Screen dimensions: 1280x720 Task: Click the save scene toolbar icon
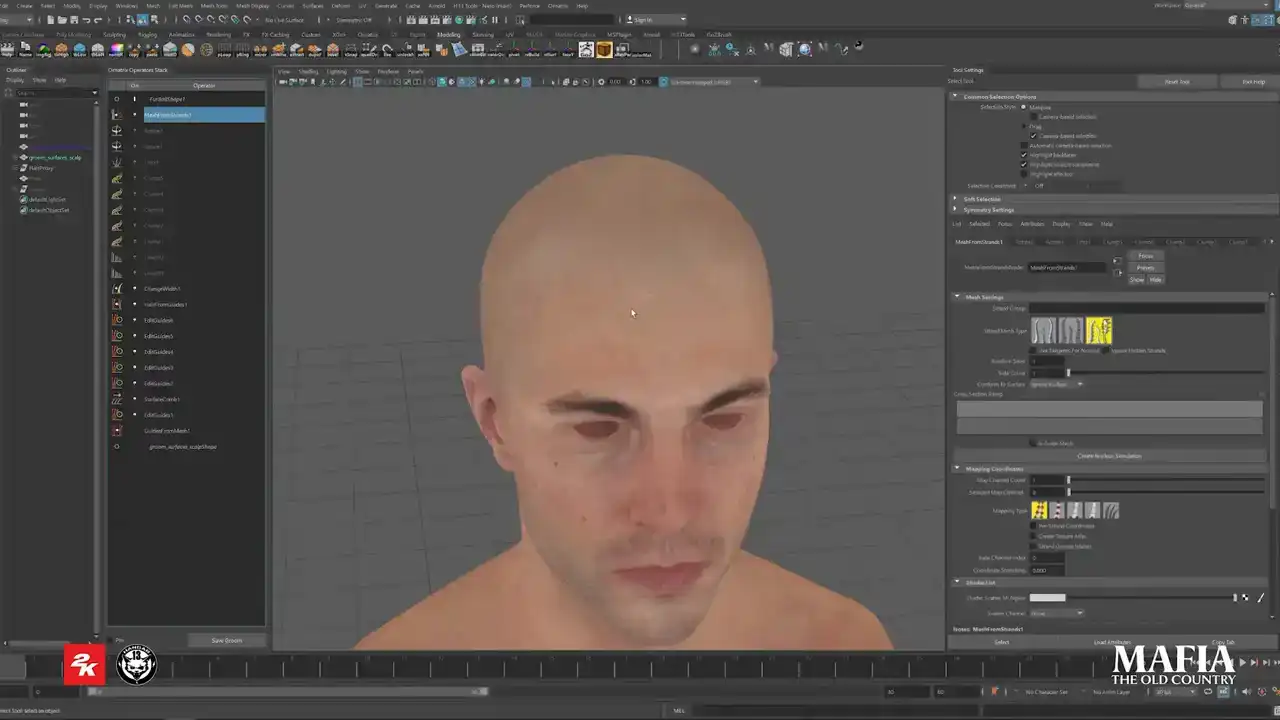pos(76,20)
